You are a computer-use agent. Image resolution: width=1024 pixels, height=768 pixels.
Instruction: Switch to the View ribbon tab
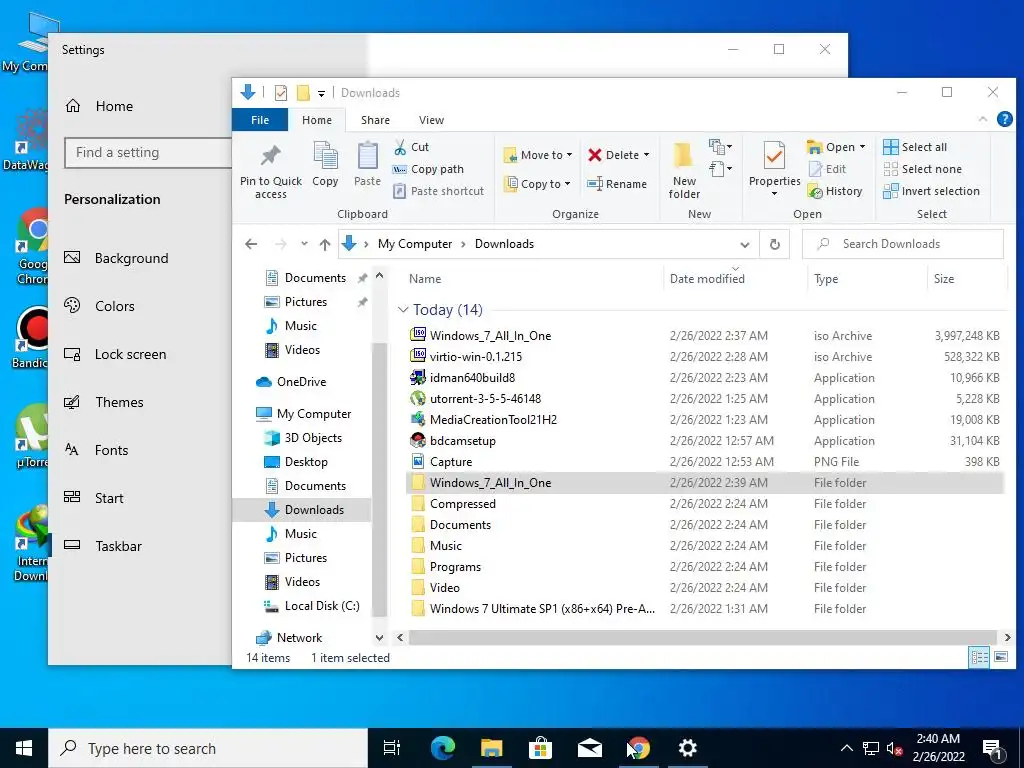pyautogui.click(x=431, y=120)
